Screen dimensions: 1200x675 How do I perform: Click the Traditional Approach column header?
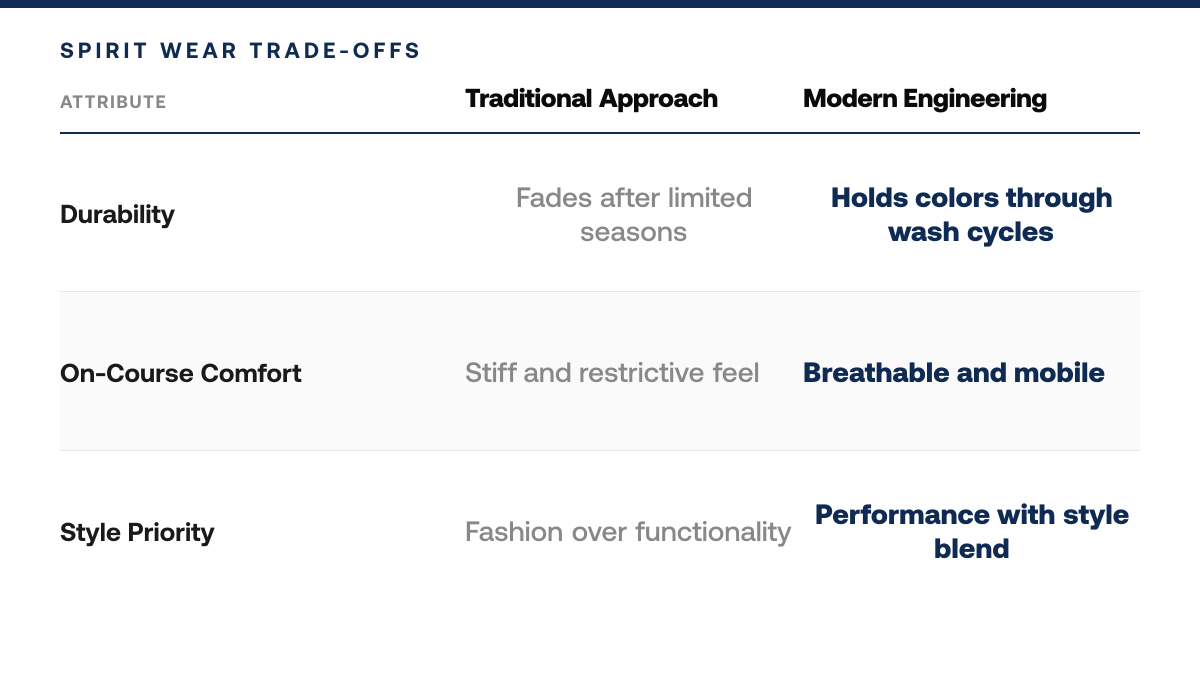tap(591, 99)
